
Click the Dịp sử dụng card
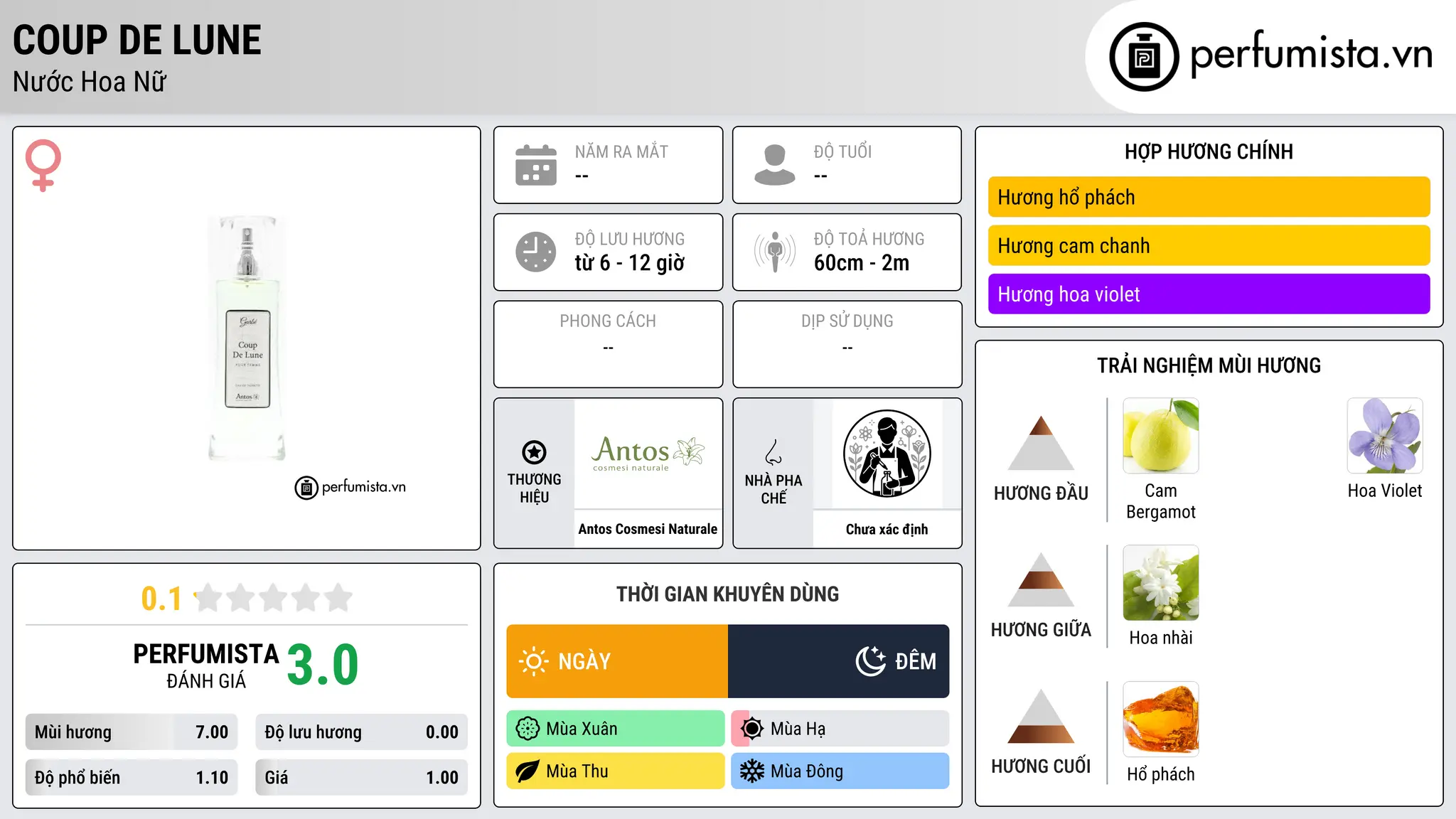click(x=847, y=344)
